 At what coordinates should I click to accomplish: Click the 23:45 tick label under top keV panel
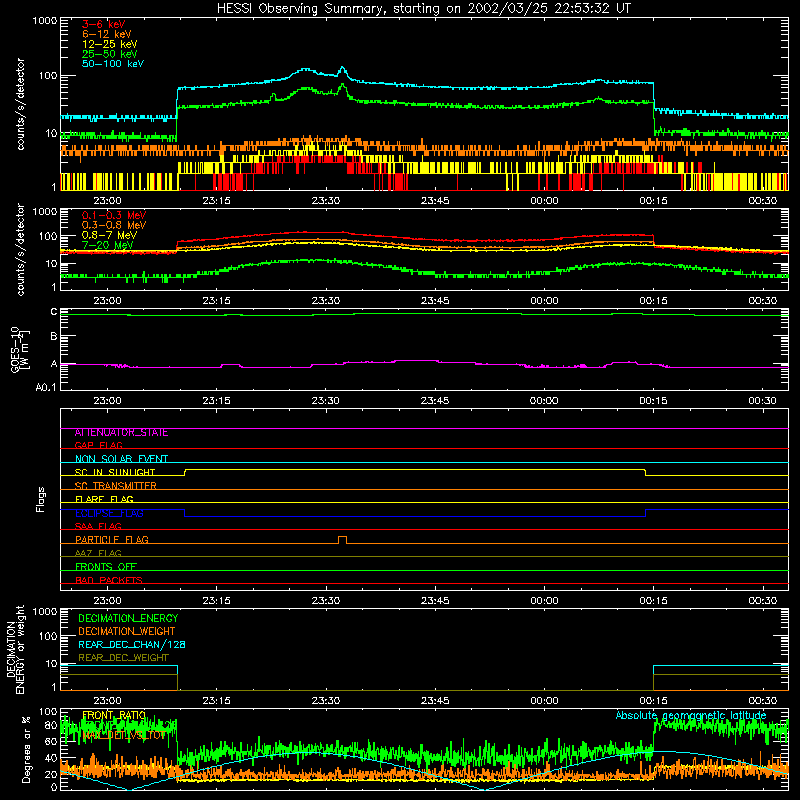[435, 201]
